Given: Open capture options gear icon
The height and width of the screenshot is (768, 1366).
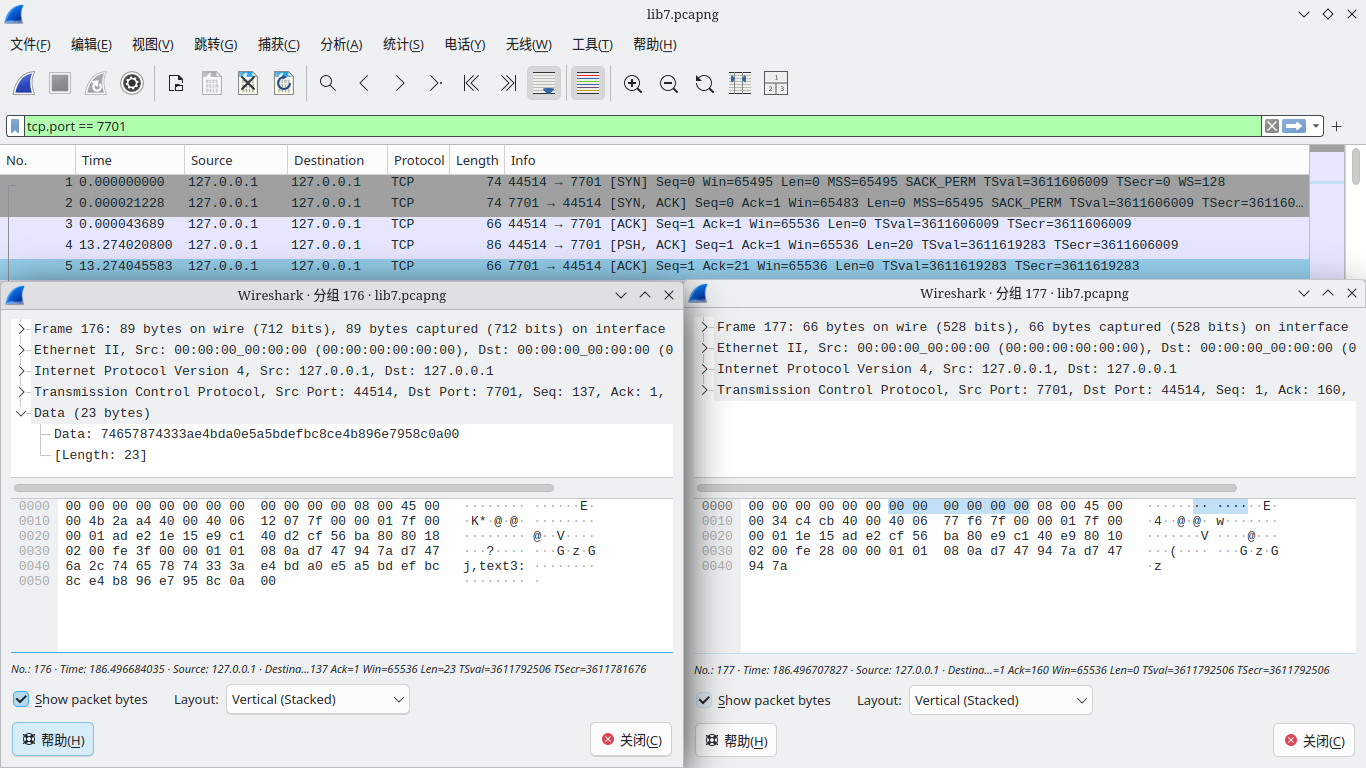Looking at the screenshot, I should click(132, 84).
